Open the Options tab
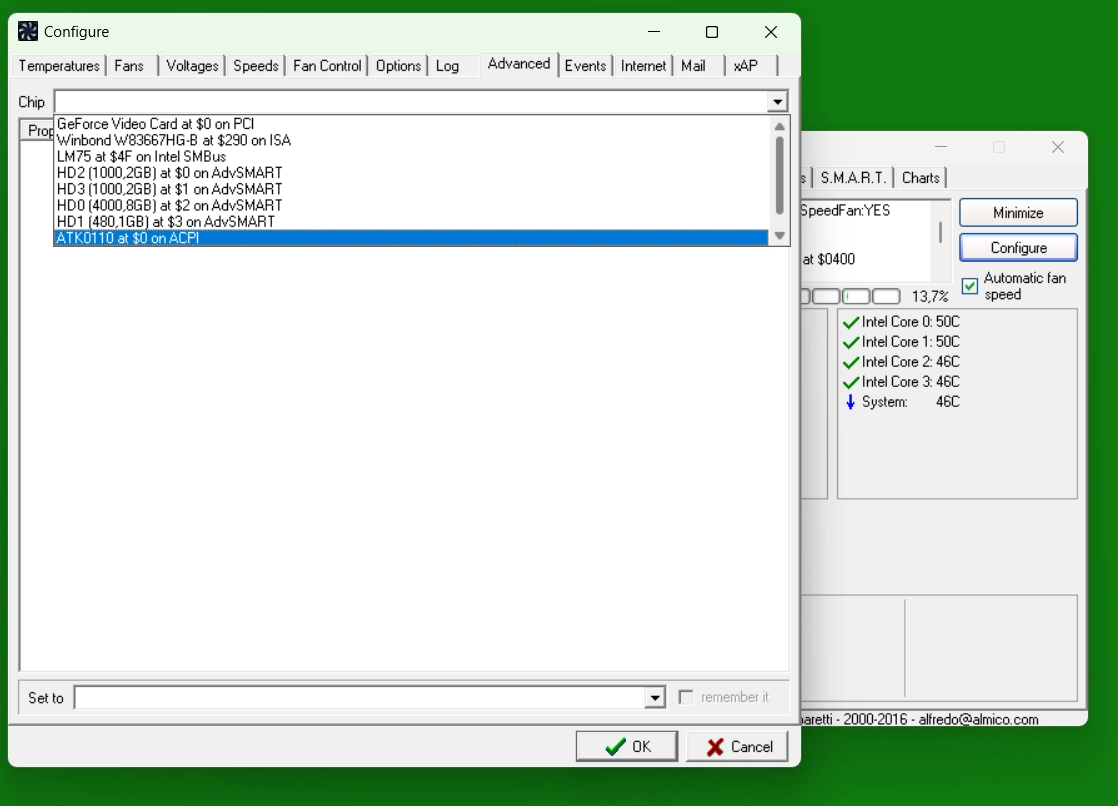This screenshot has height=806, width=1118. pos(398,66)
